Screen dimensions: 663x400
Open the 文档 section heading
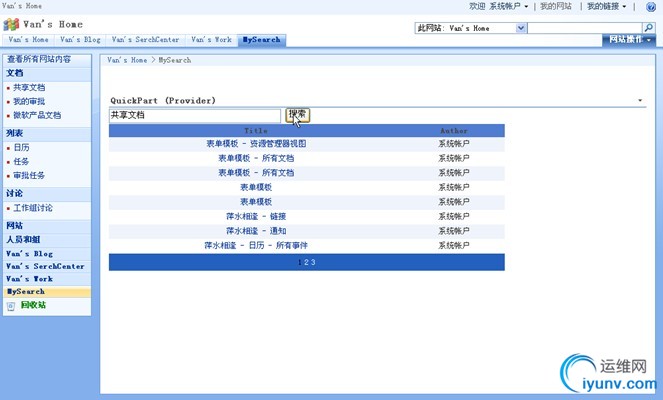coord(15,73)
